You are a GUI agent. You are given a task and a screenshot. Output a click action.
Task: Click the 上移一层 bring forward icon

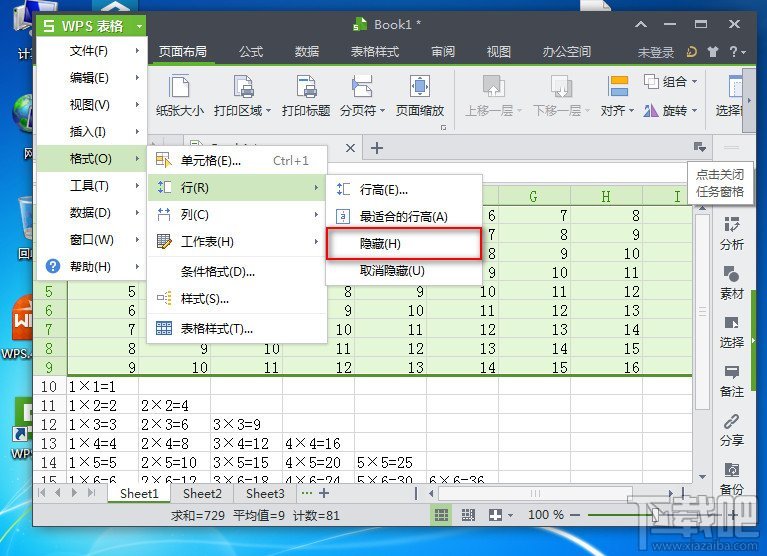tap(493, 86)
